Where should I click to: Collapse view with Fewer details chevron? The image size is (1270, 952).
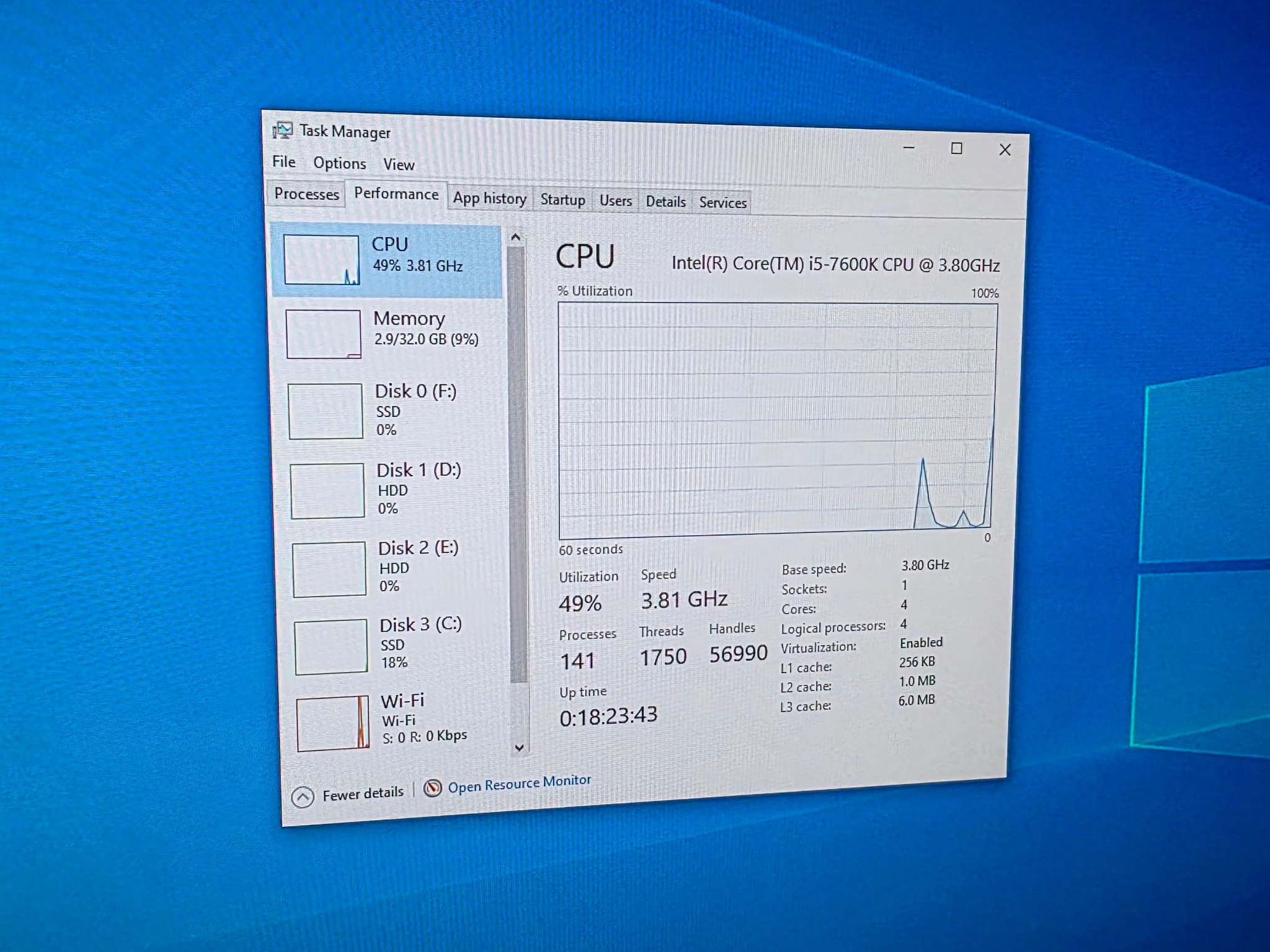pyautogui.click(x=303, y=797)
